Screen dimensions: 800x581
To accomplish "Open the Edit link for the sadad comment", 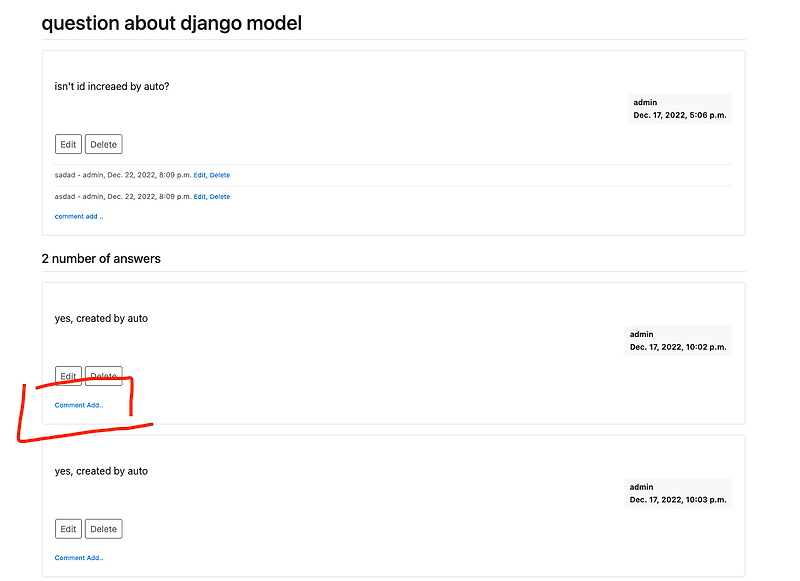I will (199, 175).
